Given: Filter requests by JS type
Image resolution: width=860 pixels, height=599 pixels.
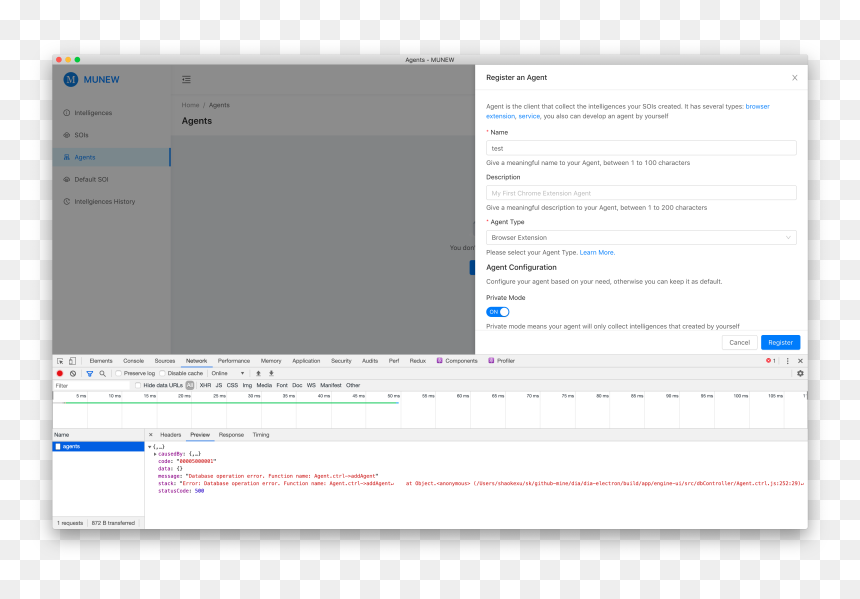Looking at the screenshot, I should (x=219, y=386).
